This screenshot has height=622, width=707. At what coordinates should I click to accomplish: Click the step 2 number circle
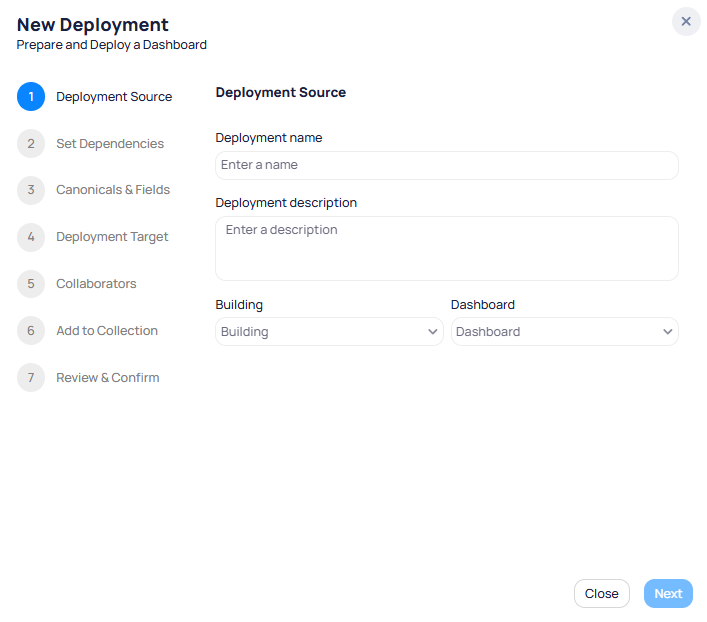[31, 144]
